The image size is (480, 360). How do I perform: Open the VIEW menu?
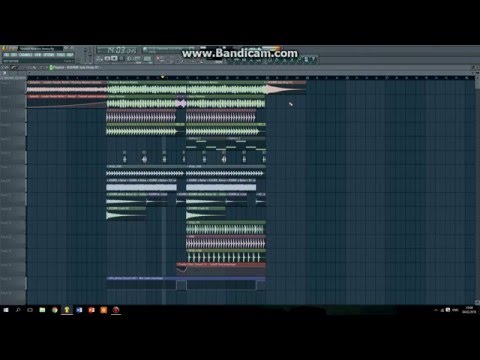click(38, 55)
